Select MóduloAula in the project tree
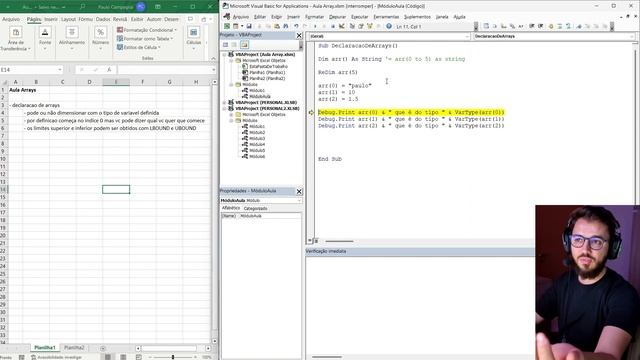640x360 pixels. (260, 96)
